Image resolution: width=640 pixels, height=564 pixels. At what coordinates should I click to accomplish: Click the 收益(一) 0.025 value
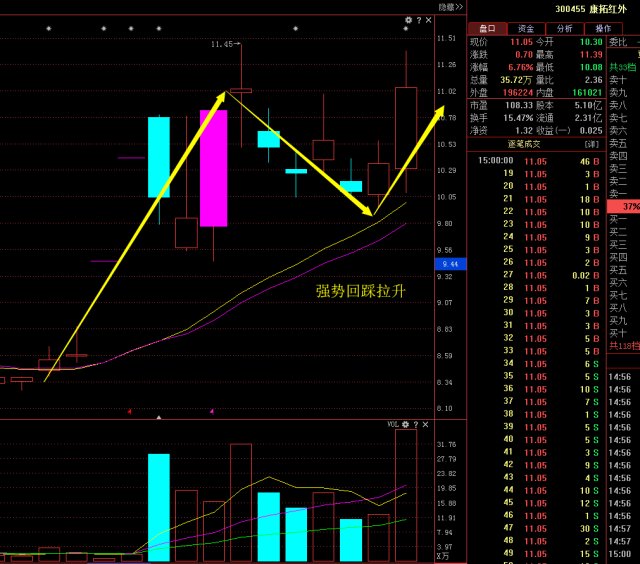click(x=591, y=130)
